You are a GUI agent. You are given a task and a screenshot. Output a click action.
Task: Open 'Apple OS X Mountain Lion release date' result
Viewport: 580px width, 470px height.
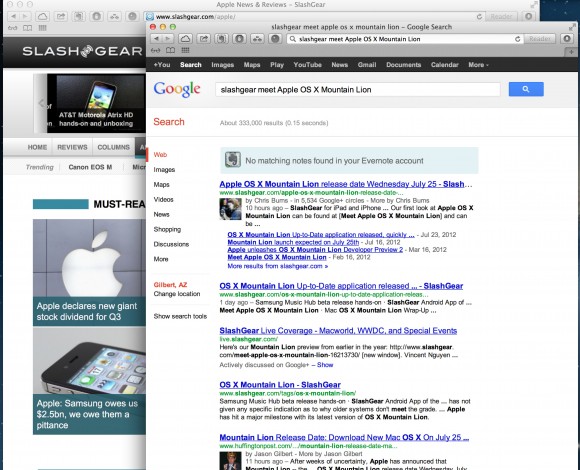click(x=346, y=184)
